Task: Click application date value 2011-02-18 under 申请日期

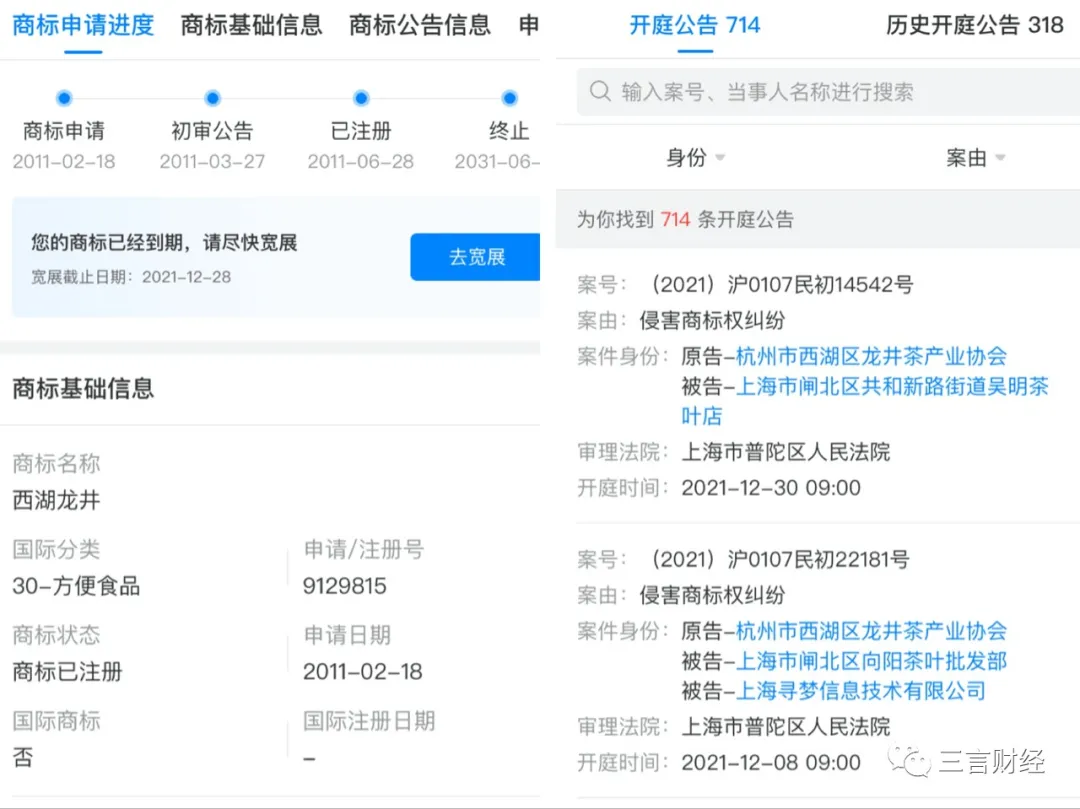Action: coord(362,671)
